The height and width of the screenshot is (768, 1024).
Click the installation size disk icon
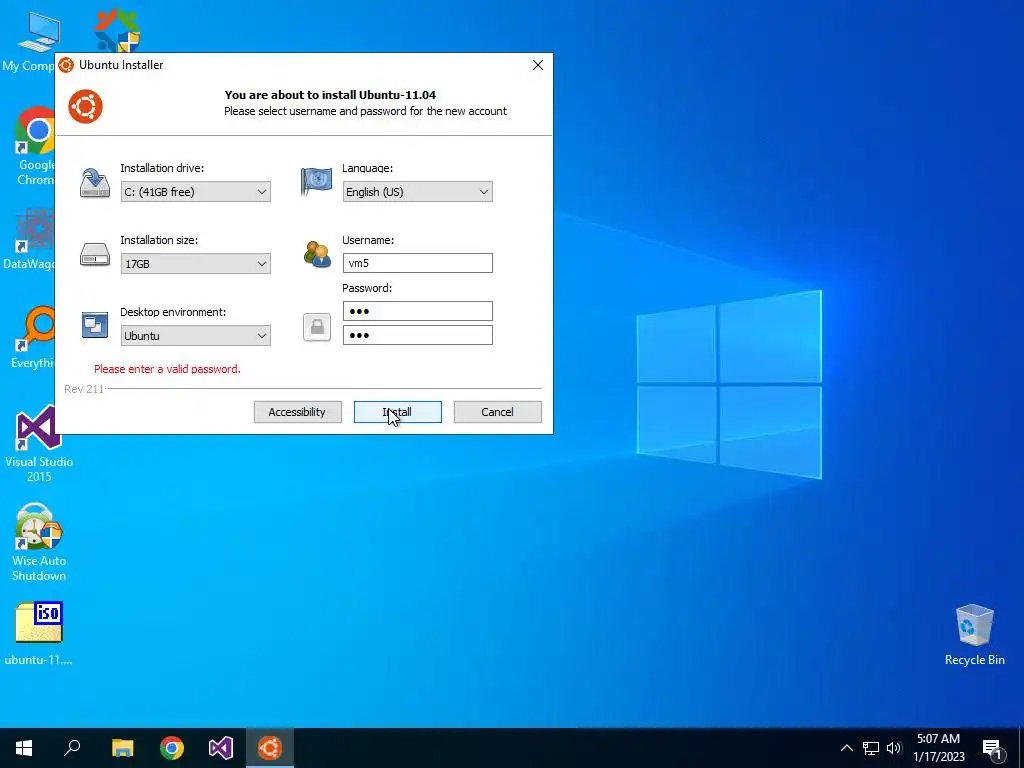[x=95, y=255]
